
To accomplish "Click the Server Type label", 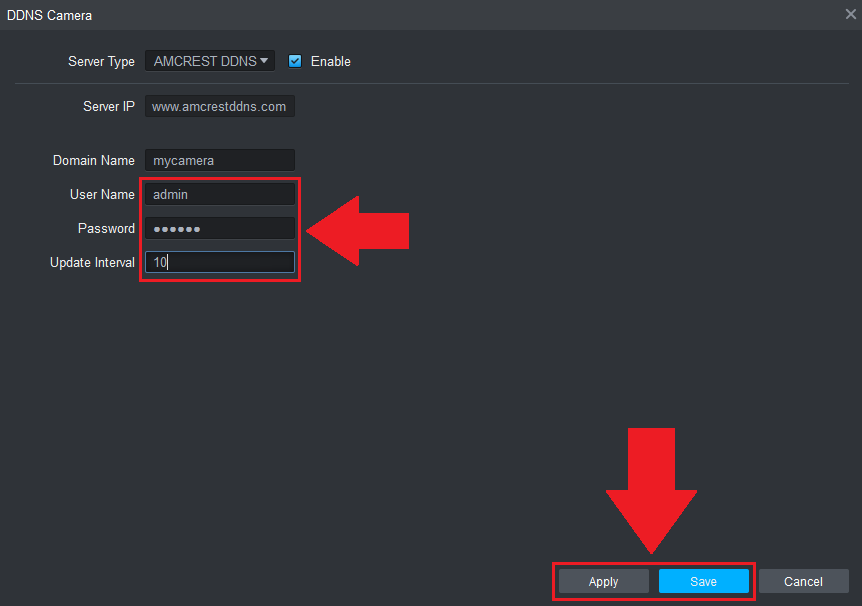I will click(101, 61).
